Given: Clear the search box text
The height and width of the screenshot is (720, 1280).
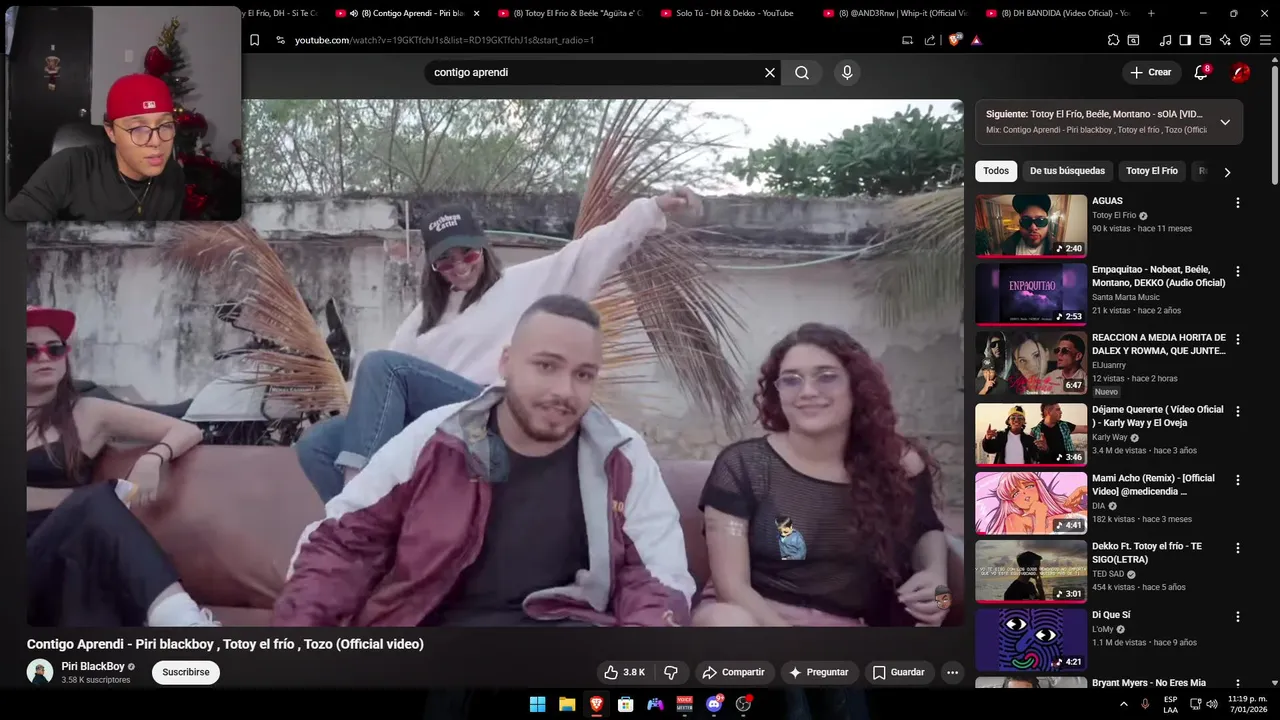Looking at the screenshot, I should (770, 72).
